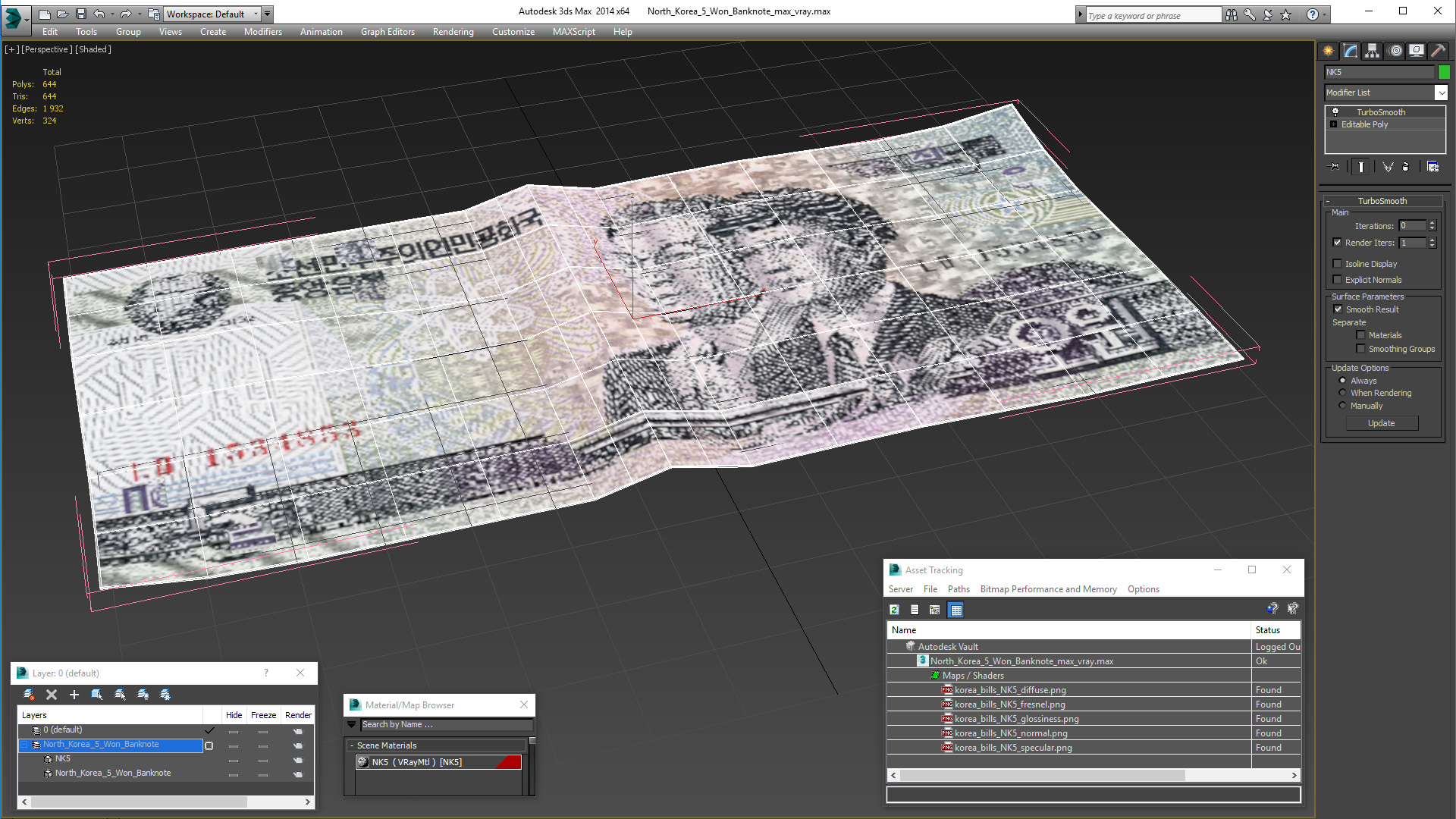Click the help question mark icon
The width and height of the screenshot is (1456, 819).
click(1313, 14)
